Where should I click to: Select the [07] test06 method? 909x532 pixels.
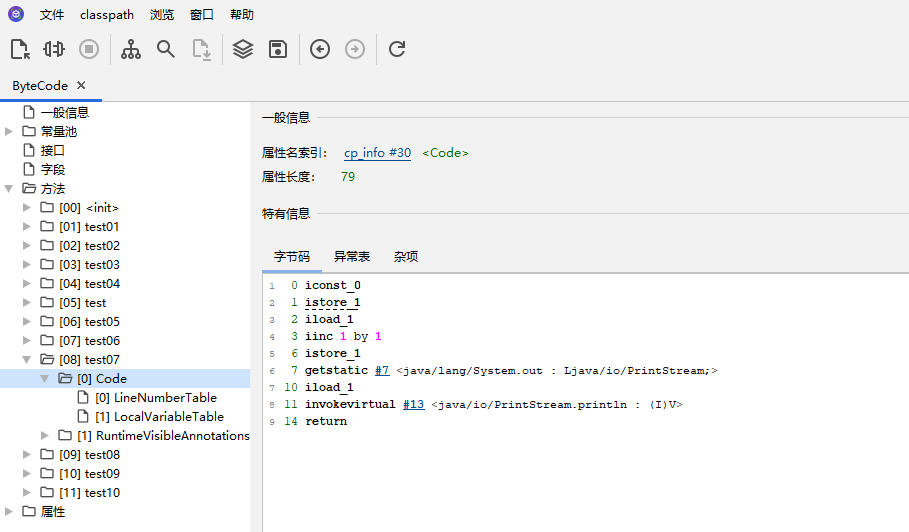coord(89,341)
